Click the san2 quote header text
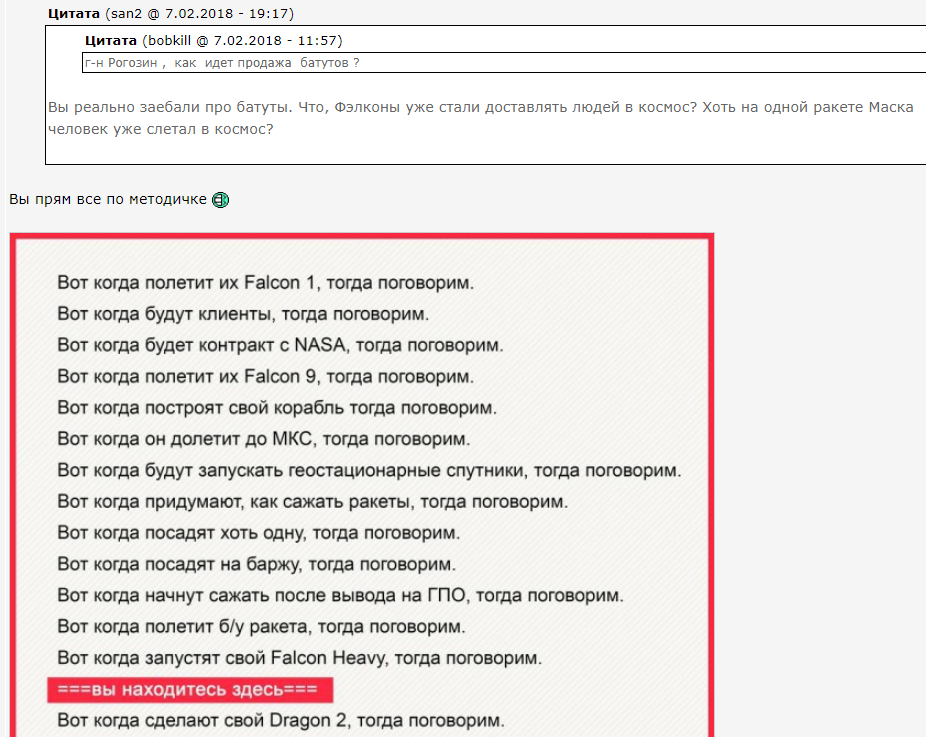 (x=171, y=14)
